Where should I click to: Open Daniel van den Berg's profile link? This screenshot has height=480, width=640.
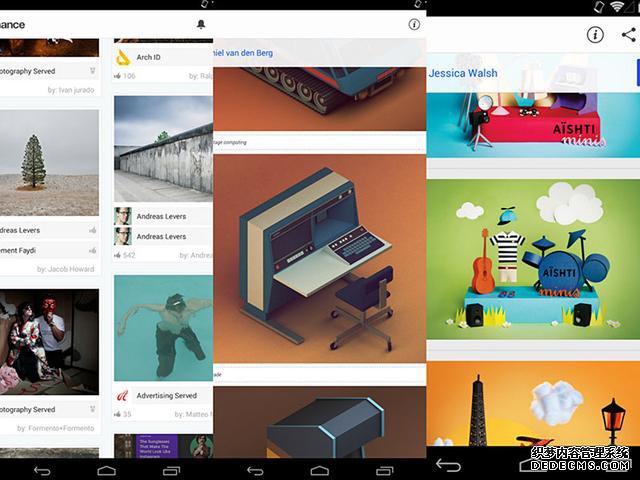[247, 53]
